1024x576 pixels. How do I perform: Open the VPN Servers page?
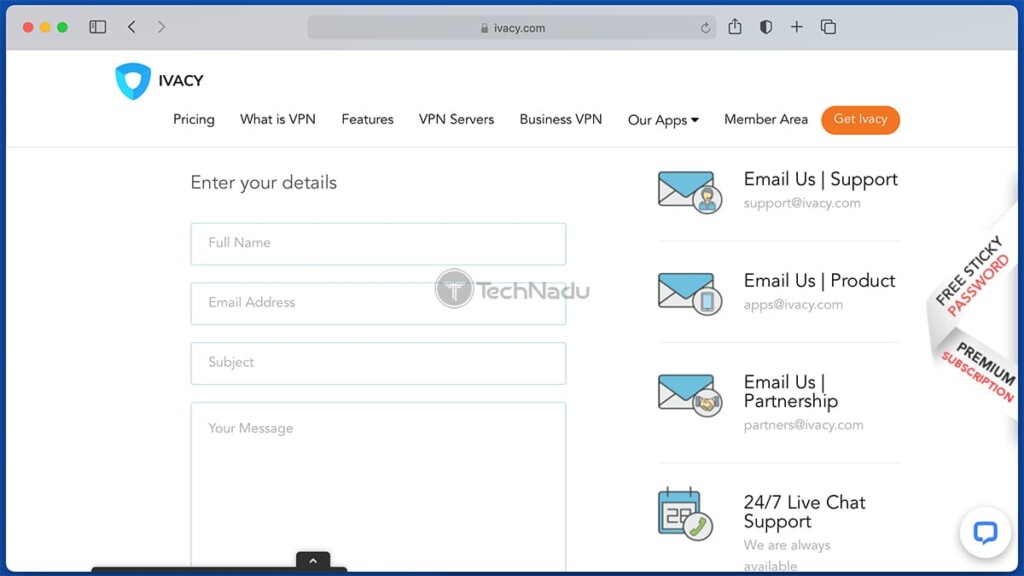tap(456, 120)
